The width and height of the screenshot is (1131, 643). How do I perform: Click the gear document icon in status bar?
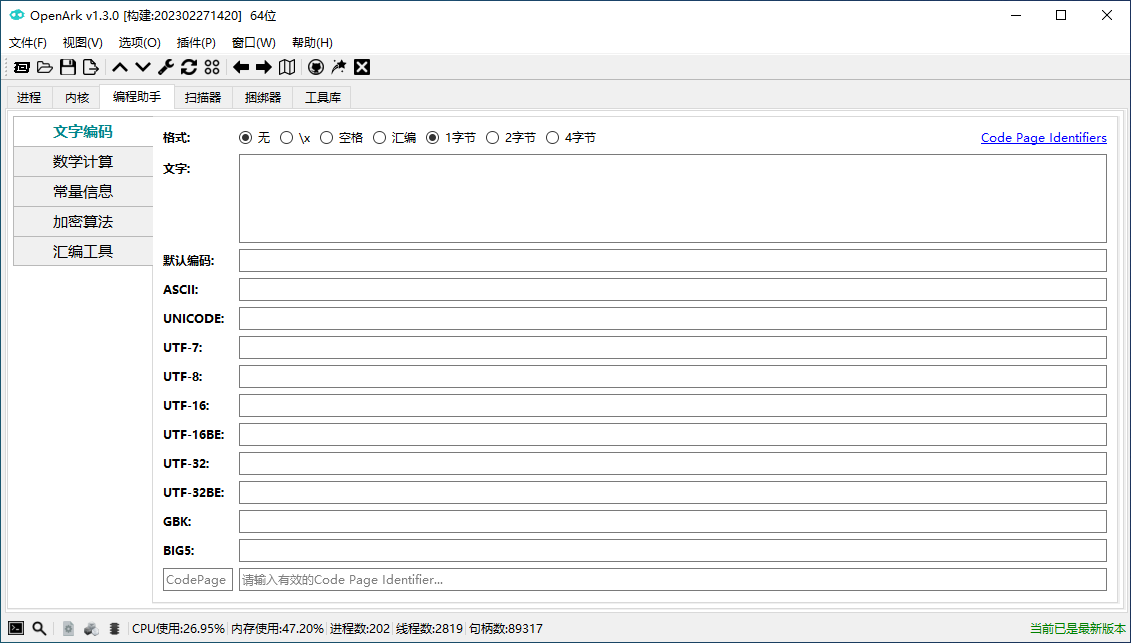(68, 629)
